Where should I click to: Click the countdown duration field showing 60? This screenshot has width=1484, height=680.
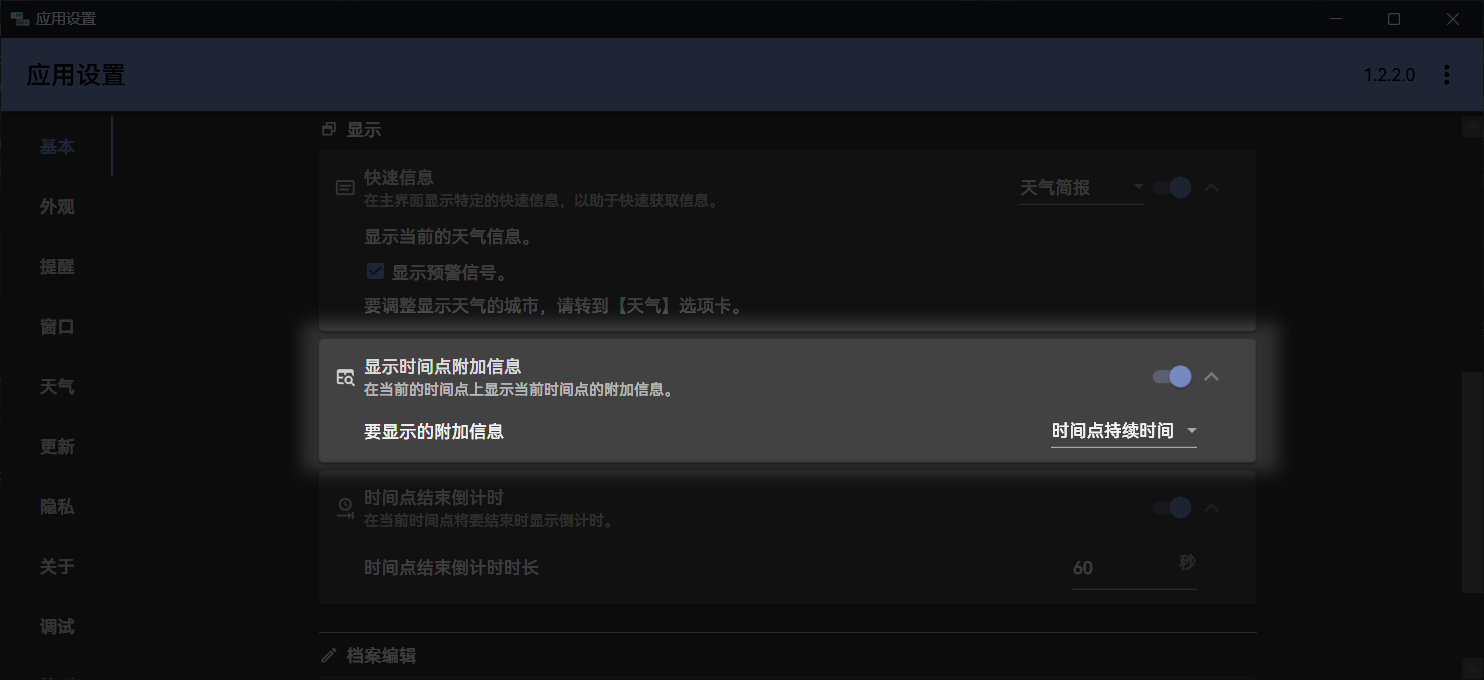[x=1118, y=568]
